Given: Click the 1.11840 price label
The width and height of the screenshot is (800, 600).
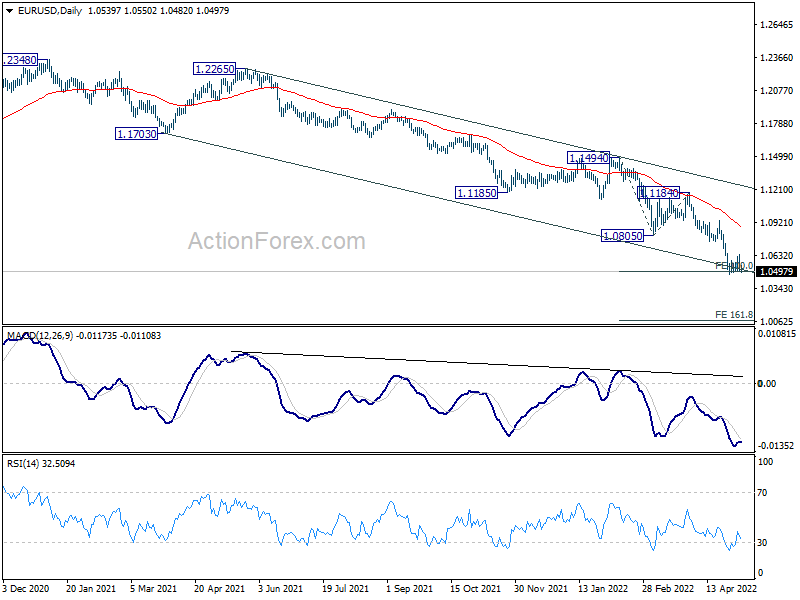Looking at the screenshot, I should point(659,193).
